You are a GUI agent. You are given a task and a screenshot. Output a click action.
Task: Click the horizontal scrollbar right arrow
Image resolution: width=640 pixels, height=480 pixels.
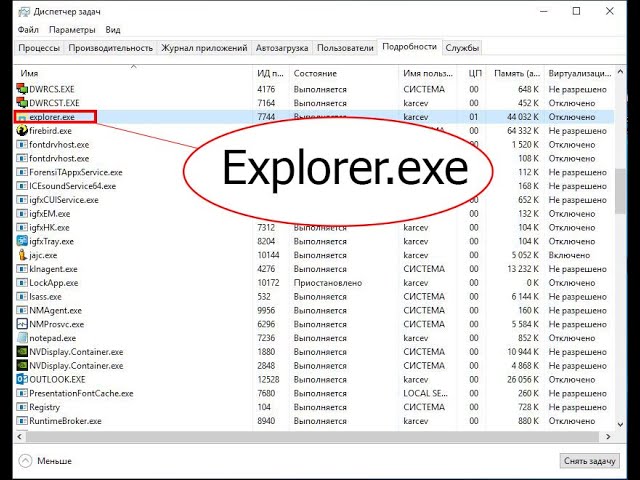click(x=608, y=436)
